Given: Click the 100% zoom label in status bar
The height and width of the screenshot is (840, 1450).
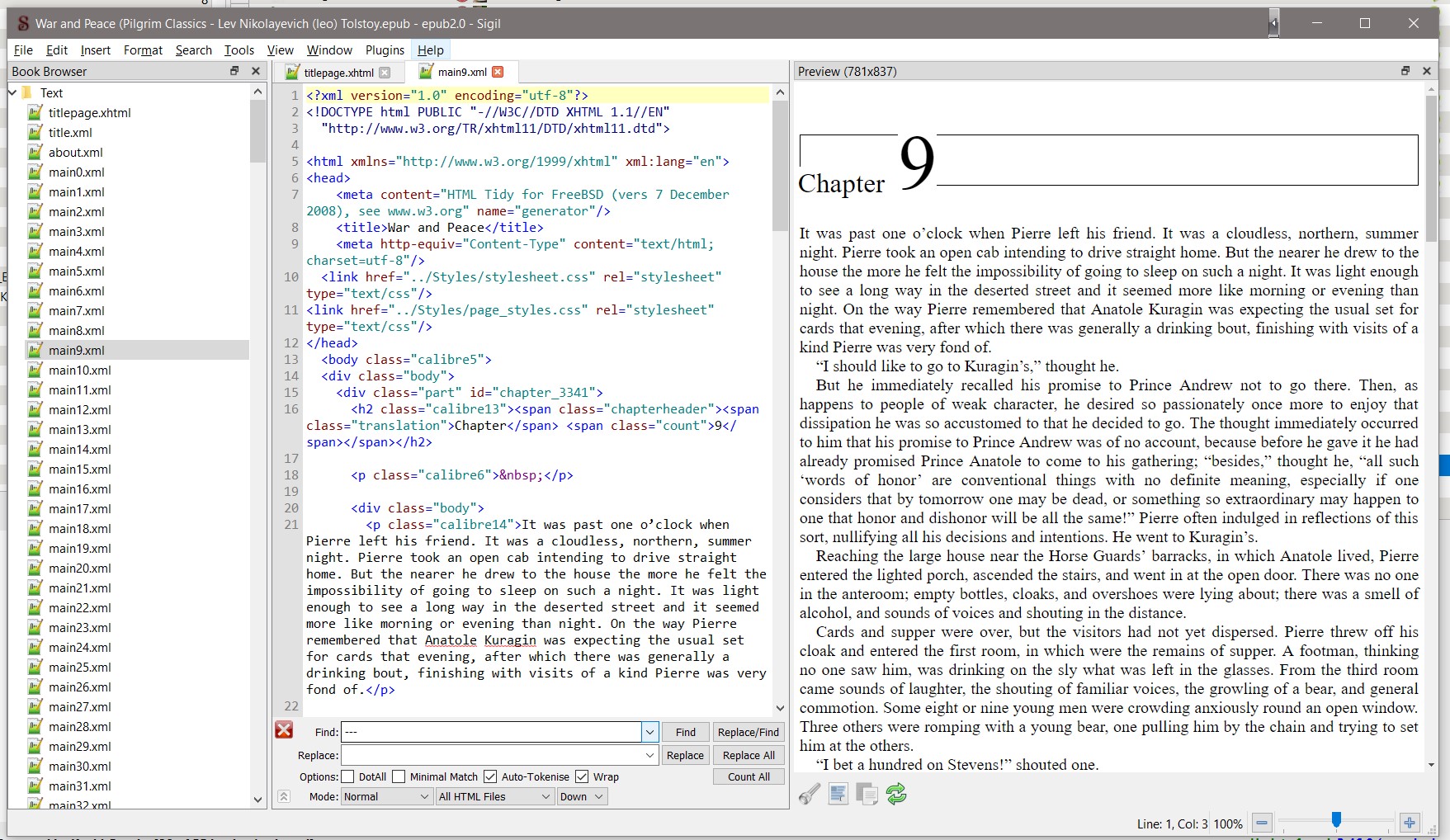Looking at the screenshot, I should (1228, 823).
